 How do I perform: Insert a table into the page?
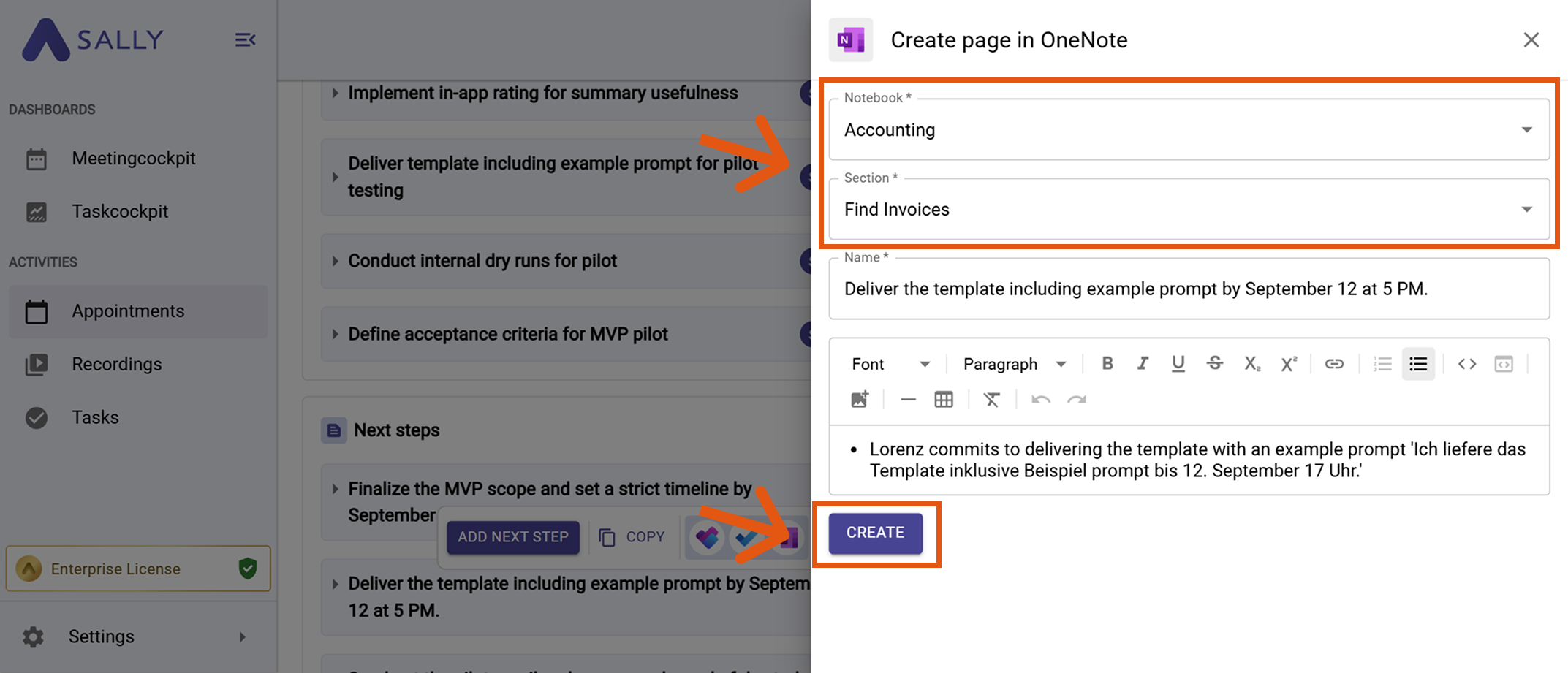coord(944,400)
